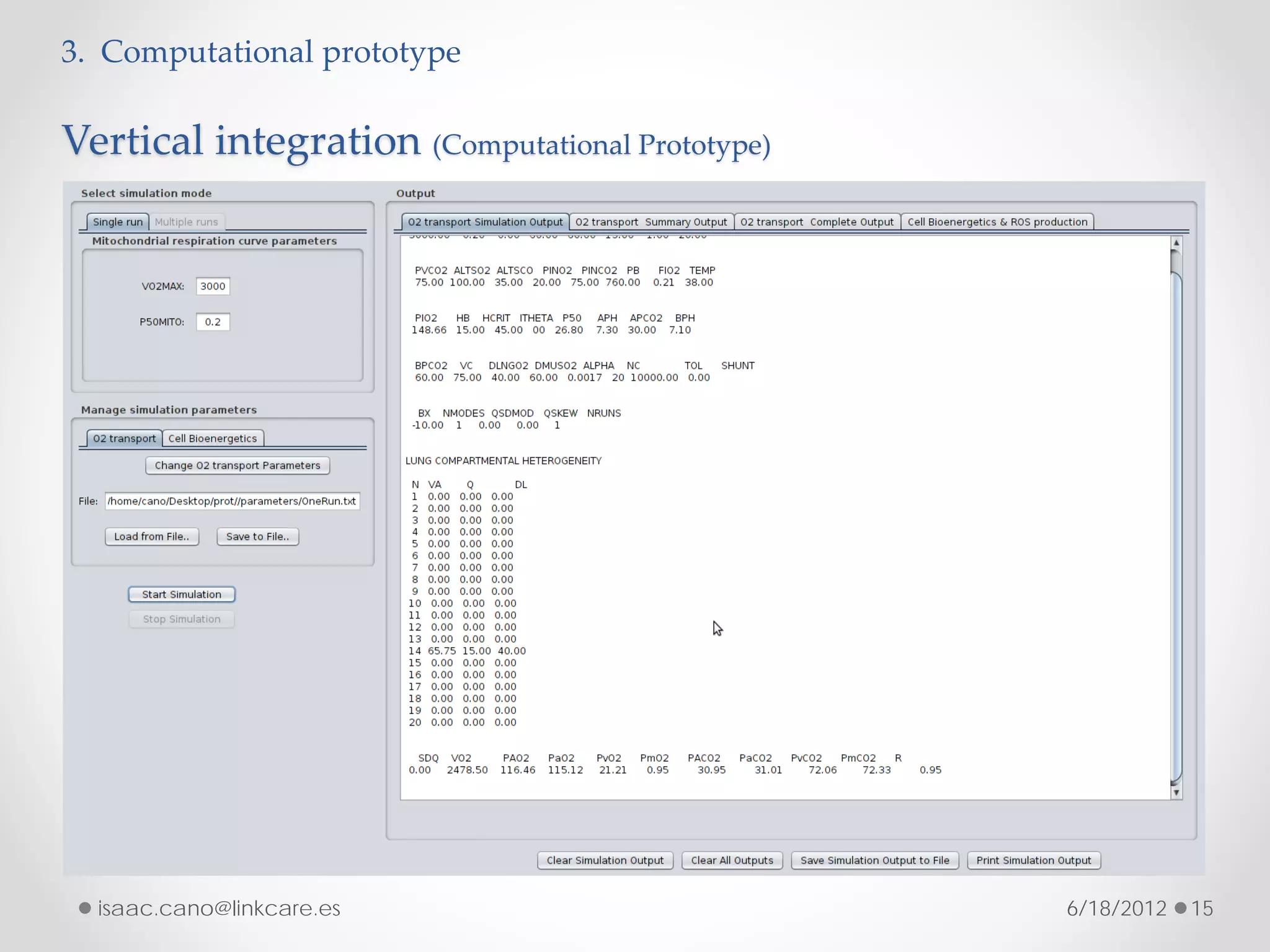Click PaCO2 value 31.01
The width and height of the screenshot is (1270, 952).
(768, 770)
